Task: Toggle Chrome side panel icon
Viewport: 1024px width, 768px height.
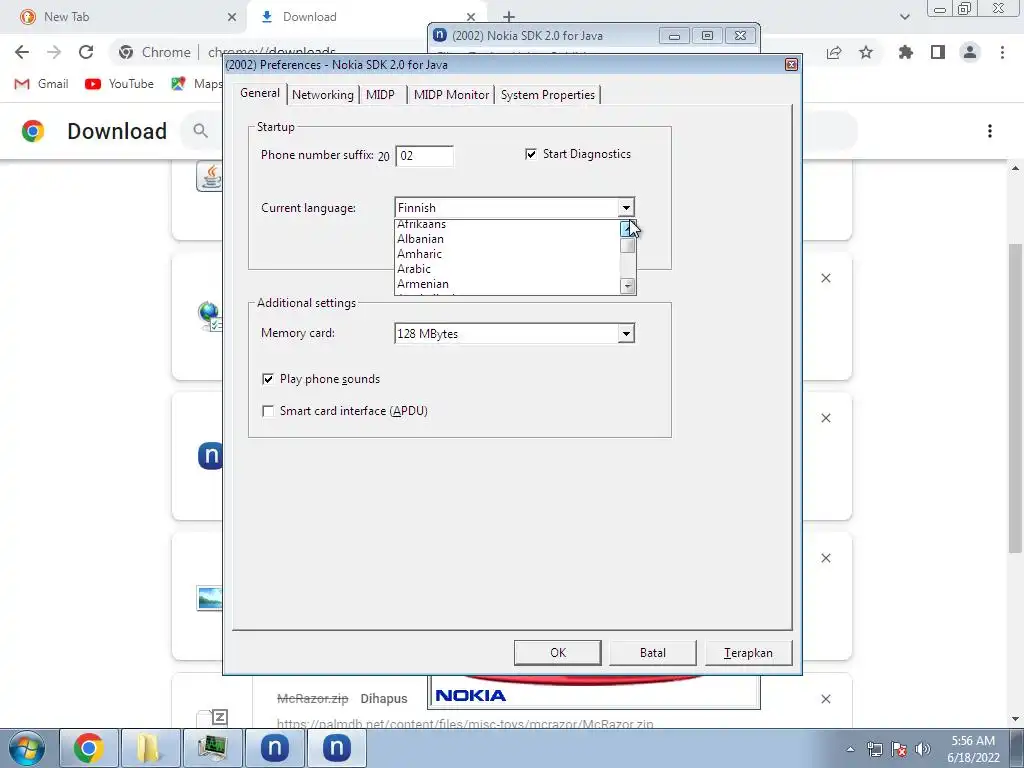Action: coord(938,52)
